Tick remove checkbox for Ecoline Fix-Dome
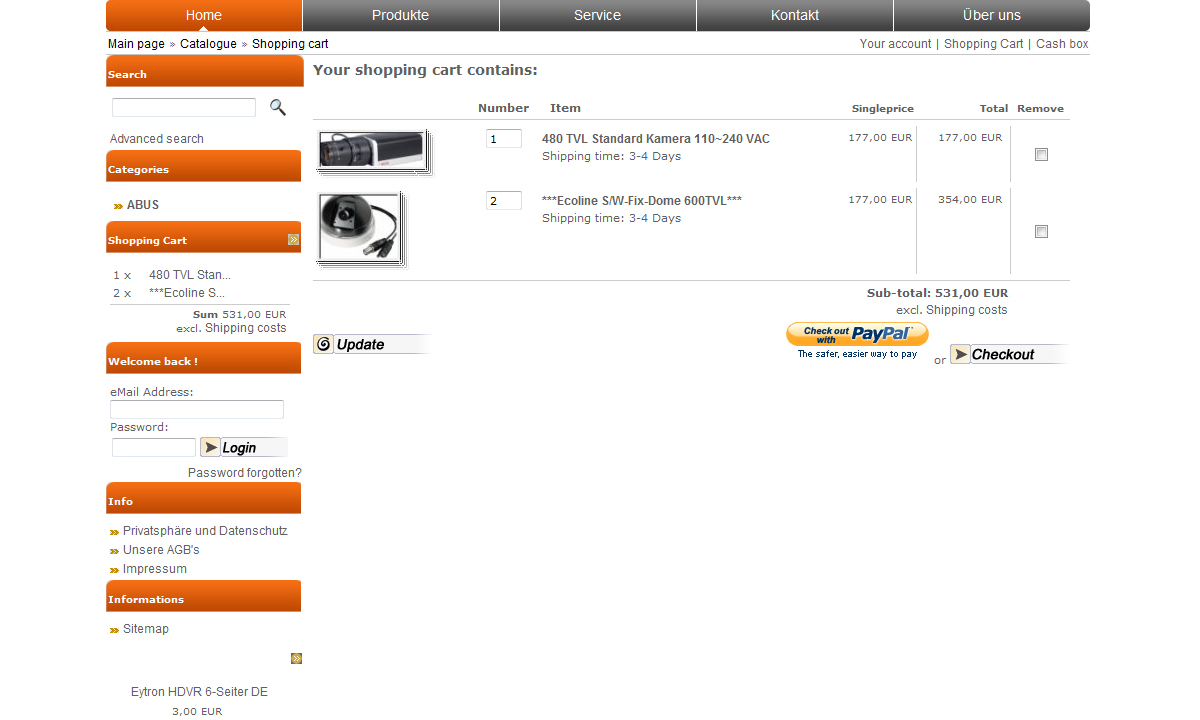 pyautogui.click(x=1041, y=232)
